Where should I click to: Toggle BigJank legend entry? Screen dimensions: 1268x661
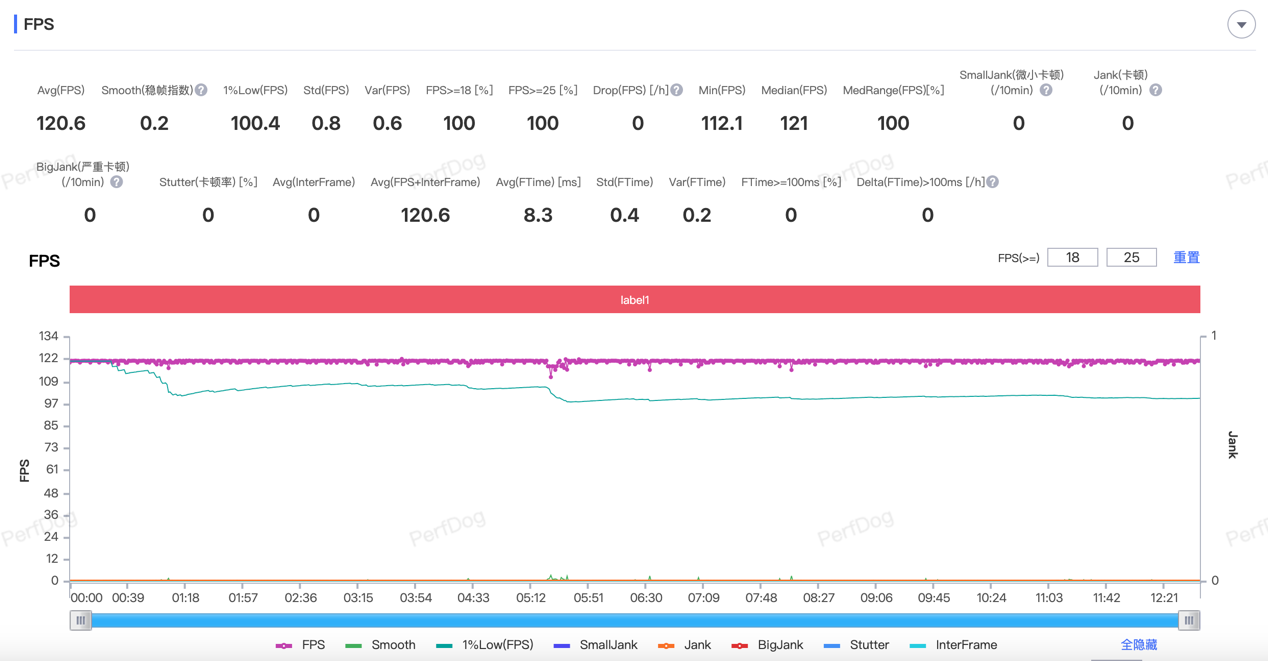(768, 645)
